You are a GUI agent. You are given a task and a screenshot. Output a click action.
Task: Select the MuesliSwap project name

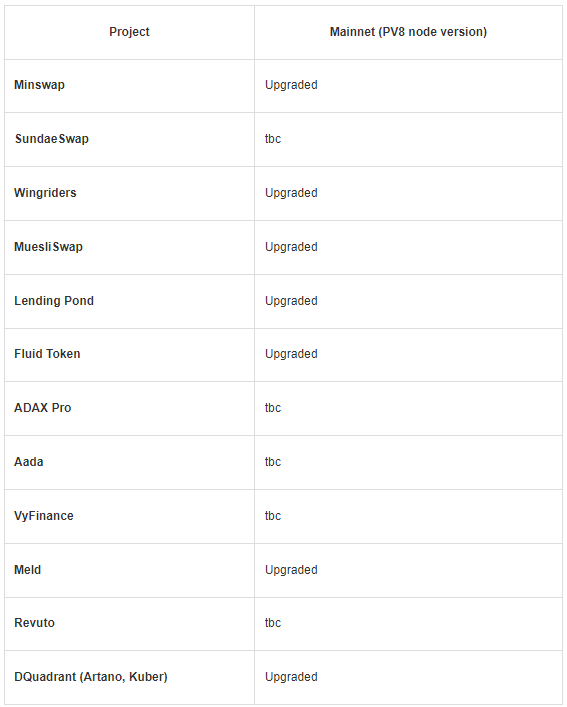(48, 247)
